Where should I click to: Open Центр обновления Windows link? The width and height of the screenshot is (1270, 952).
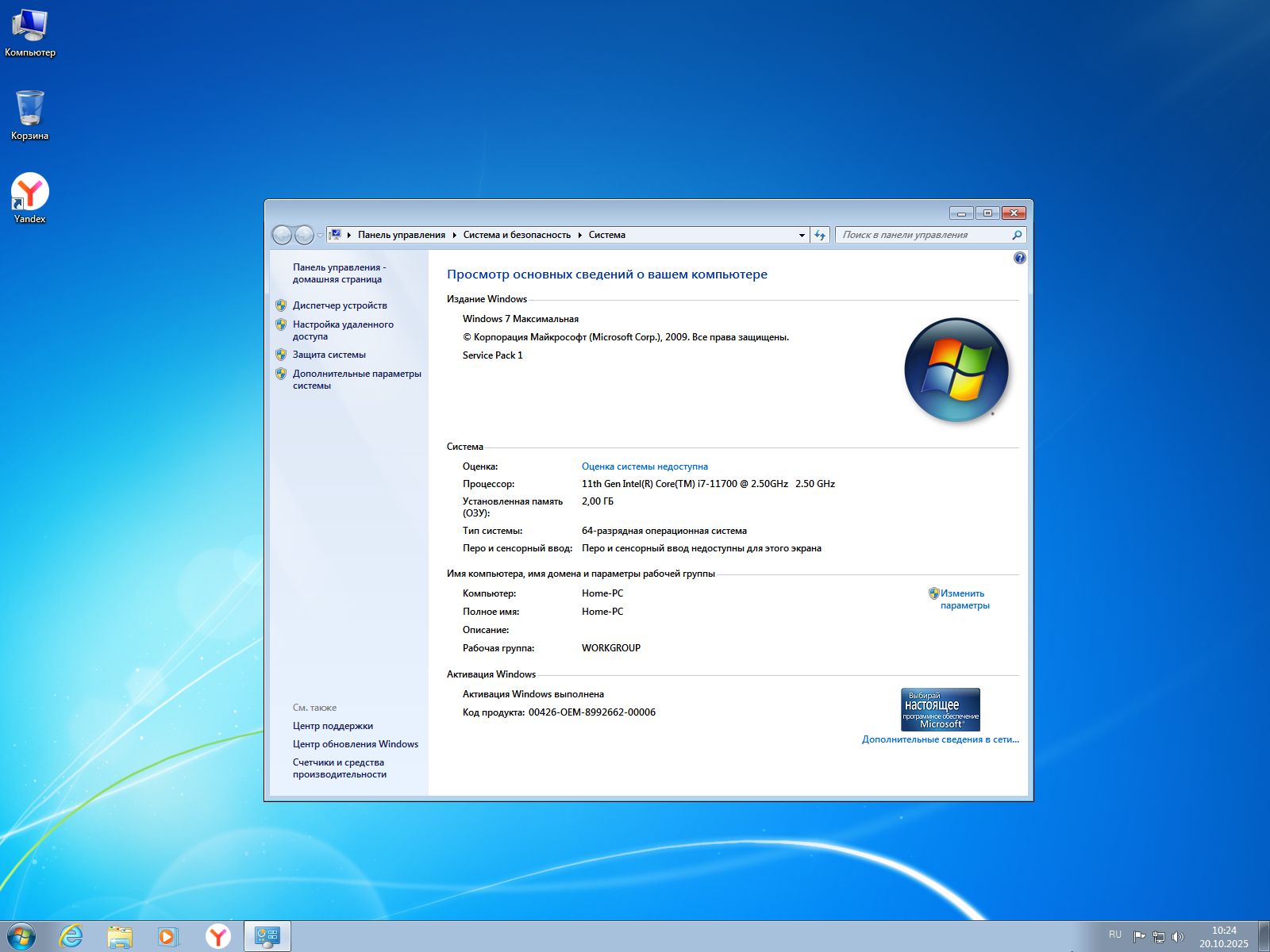(x=355, y=744)
